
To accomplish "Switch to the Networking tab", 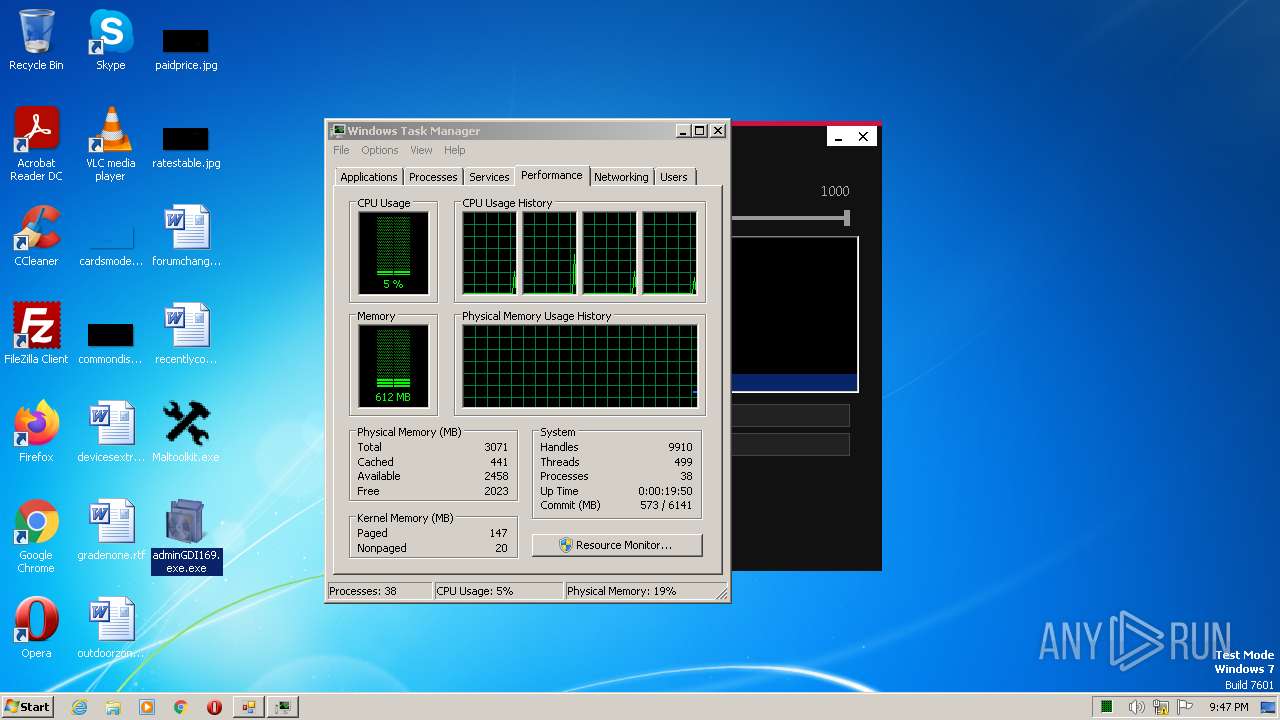I will [x=621, y=177].
